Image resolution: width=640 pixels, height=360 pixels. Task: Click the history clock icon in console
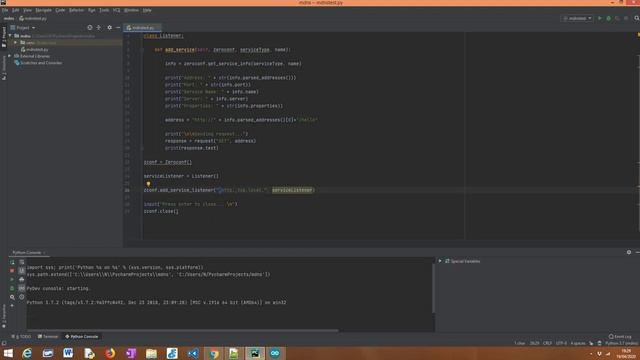point(22,297)
